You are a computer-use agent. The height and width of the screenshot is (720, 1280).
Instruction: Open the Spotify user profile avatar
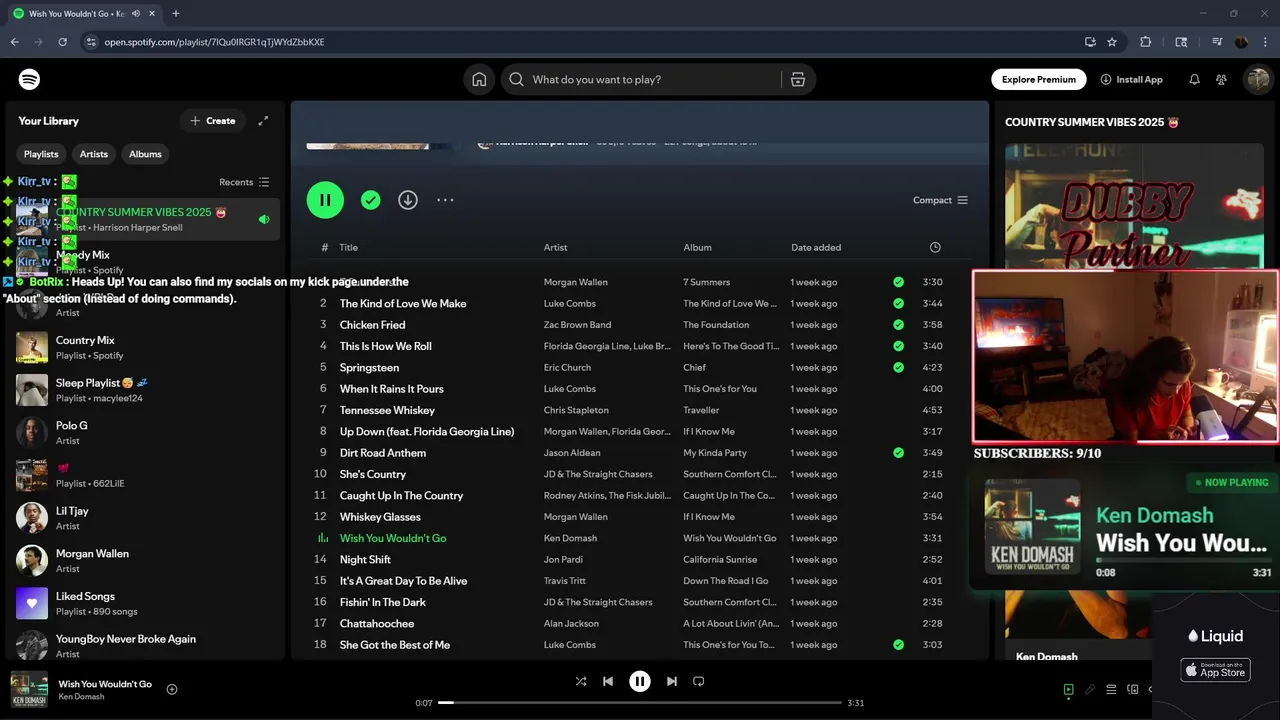(x=1257, y=80)
